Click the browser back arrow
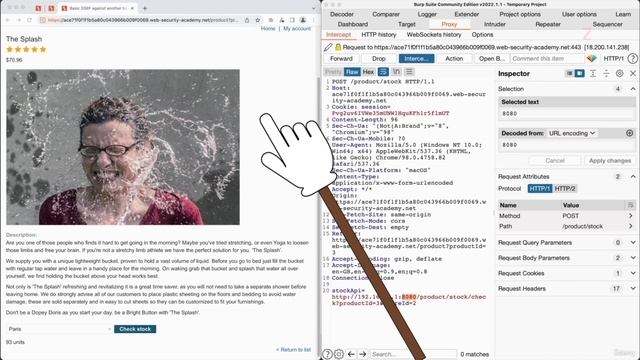Screen dimensions: 640x360 click(8, 20)
